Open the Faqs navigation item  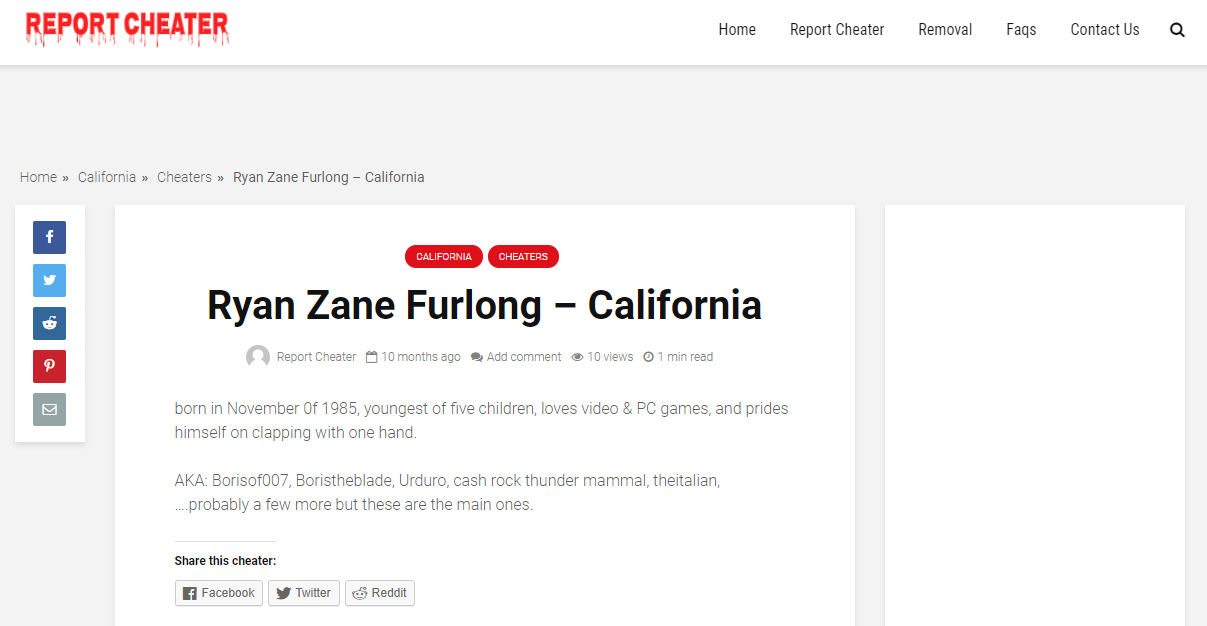[1021, 30]
